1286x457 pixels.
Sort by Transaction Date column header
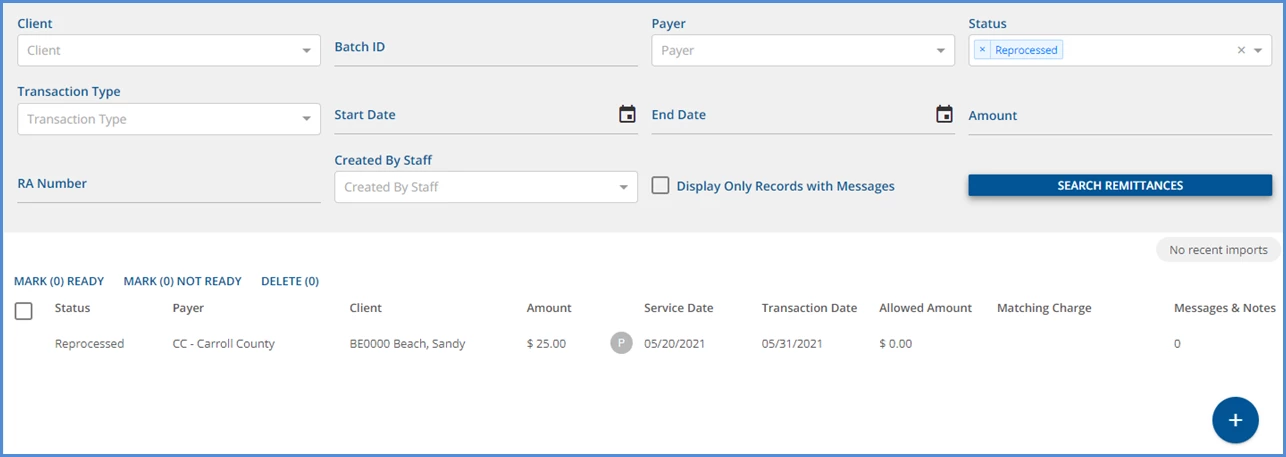click(809, 308)
